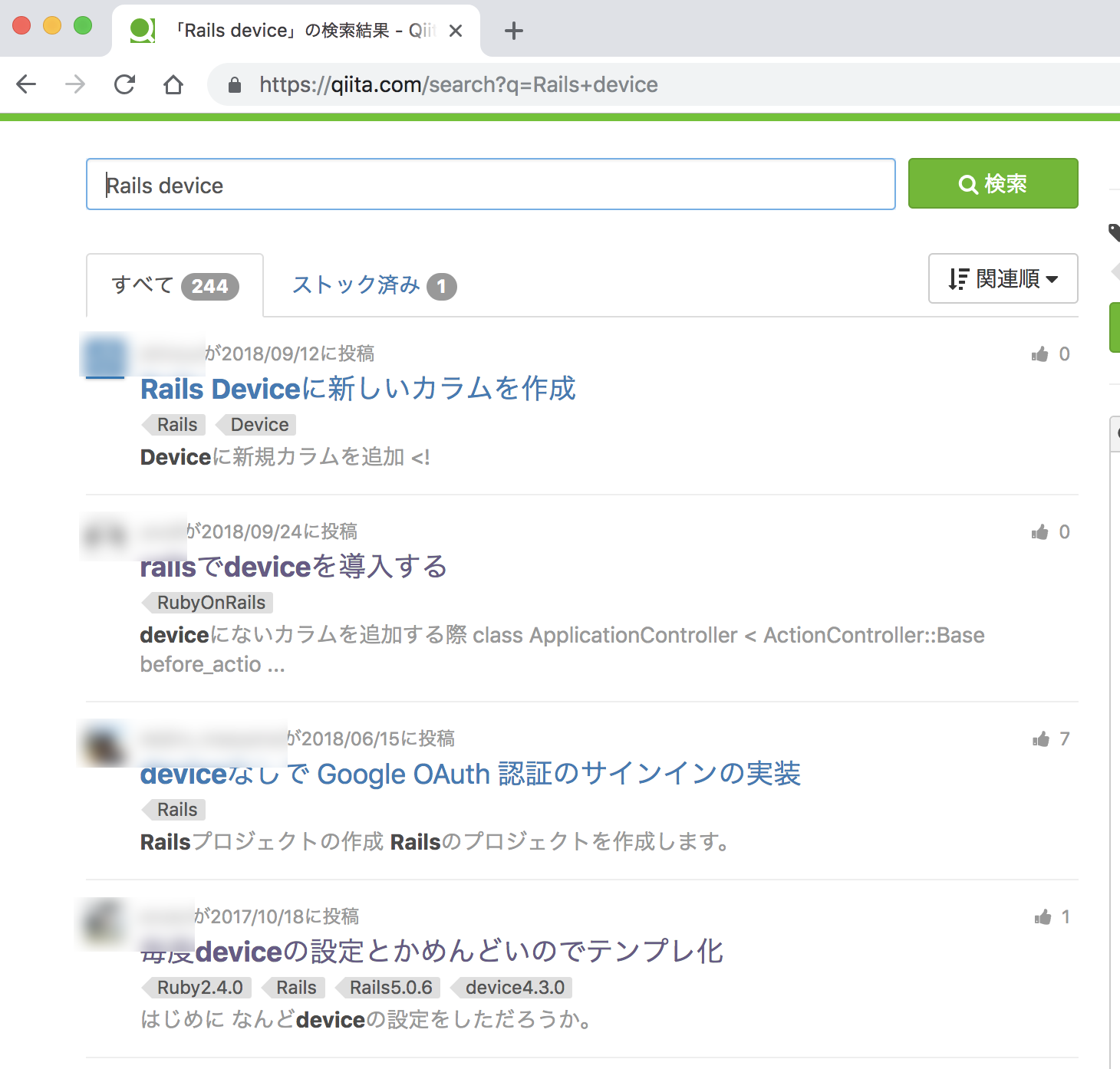This screenshot has height=1069, width=1120.
Task: Reload the page with the refresh icon
Action: 124,84
